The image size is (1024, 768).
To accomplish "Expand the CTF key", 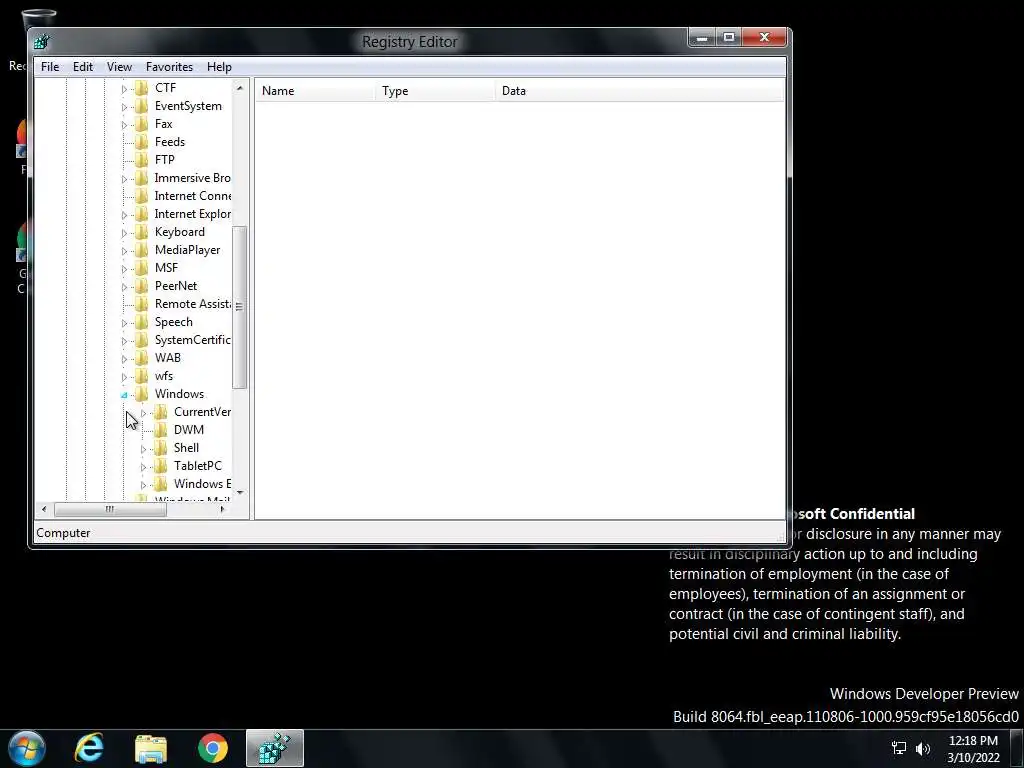I will coord(124,89).
